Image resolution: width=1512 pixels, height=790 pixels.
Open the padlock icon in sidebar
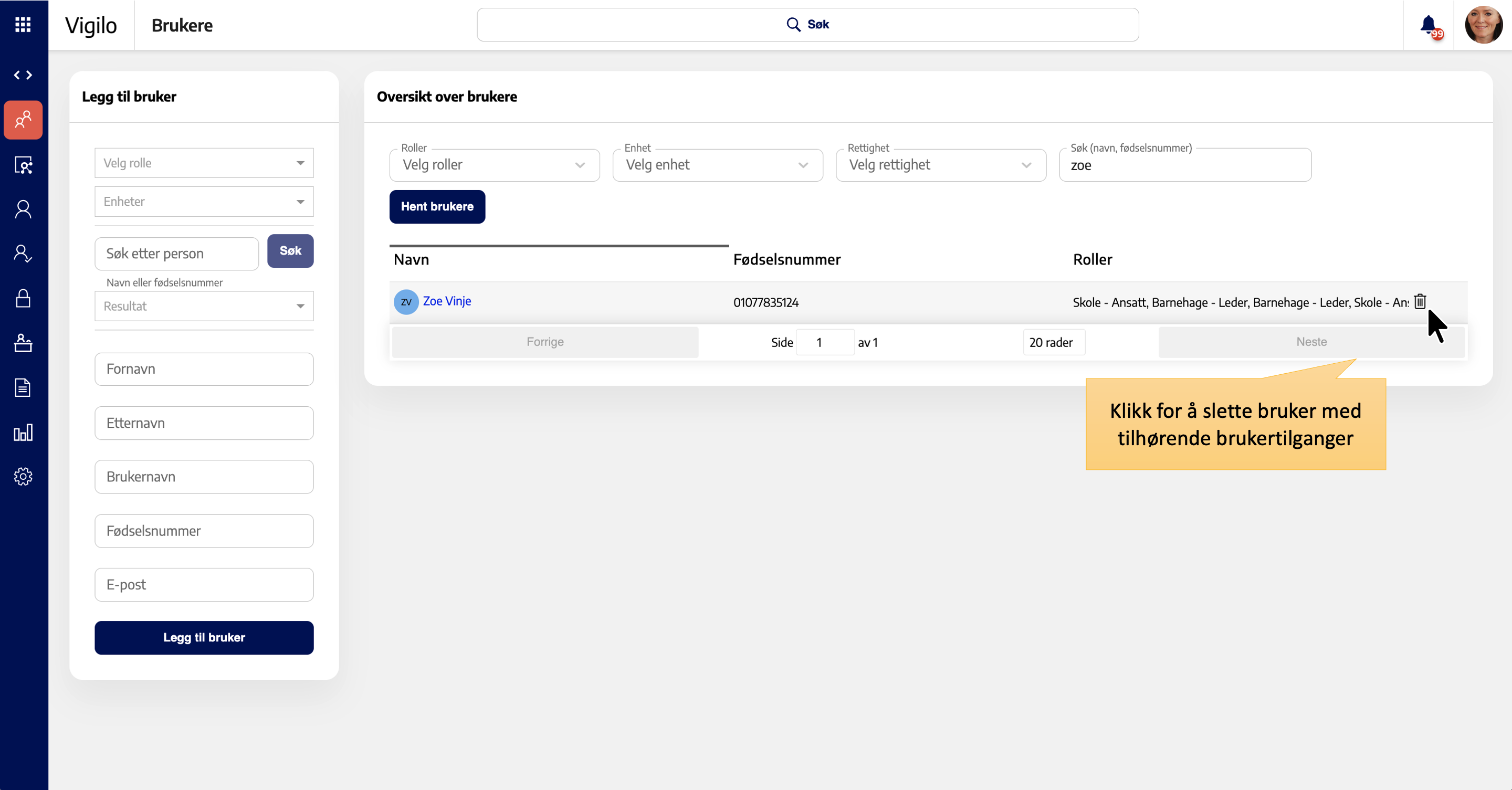23,298
